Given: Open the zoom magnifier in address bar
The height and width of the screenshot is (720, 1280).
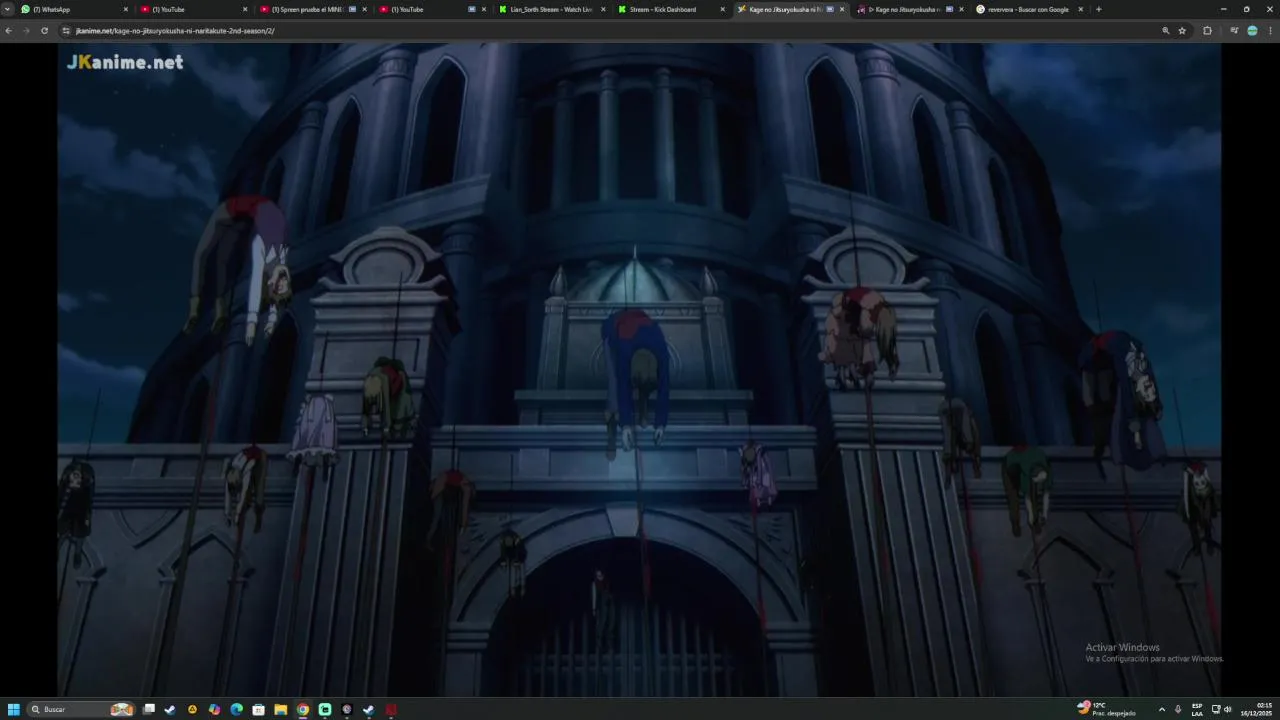Looking at the screenshot, I should tap(1166, 31).
